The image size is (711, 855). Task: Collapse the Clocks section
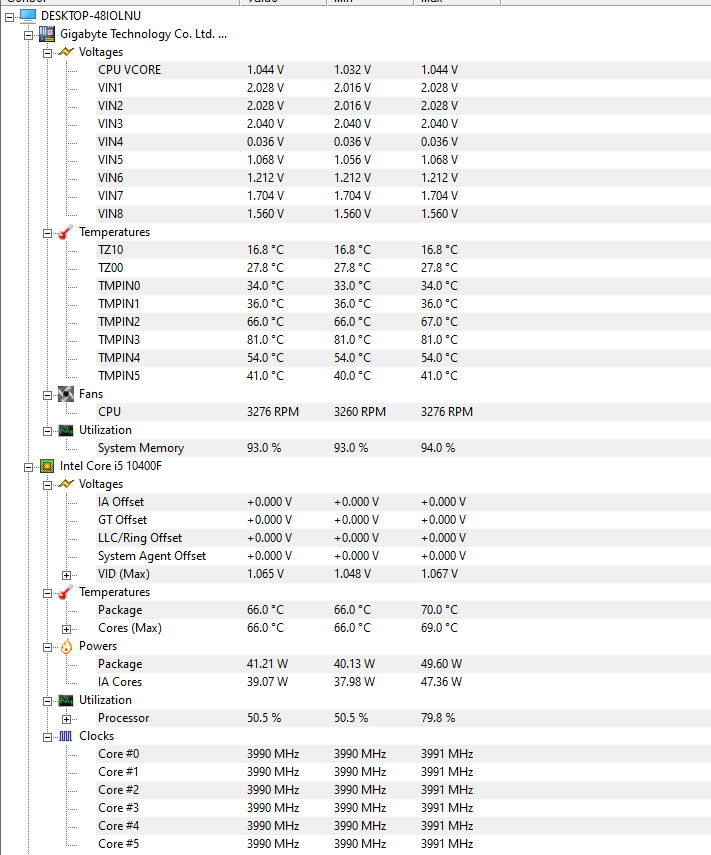[47, 737]
